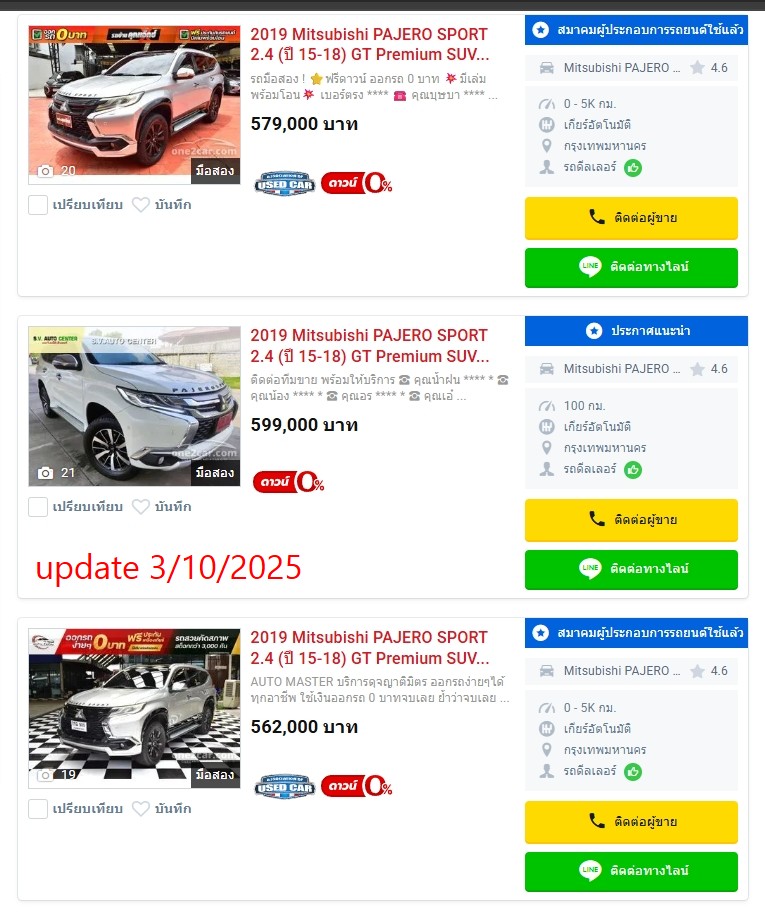This screenshot has width=765, height=915.
Task: Click the 0% down payment badge in second listing
Action: pos(288,482)
